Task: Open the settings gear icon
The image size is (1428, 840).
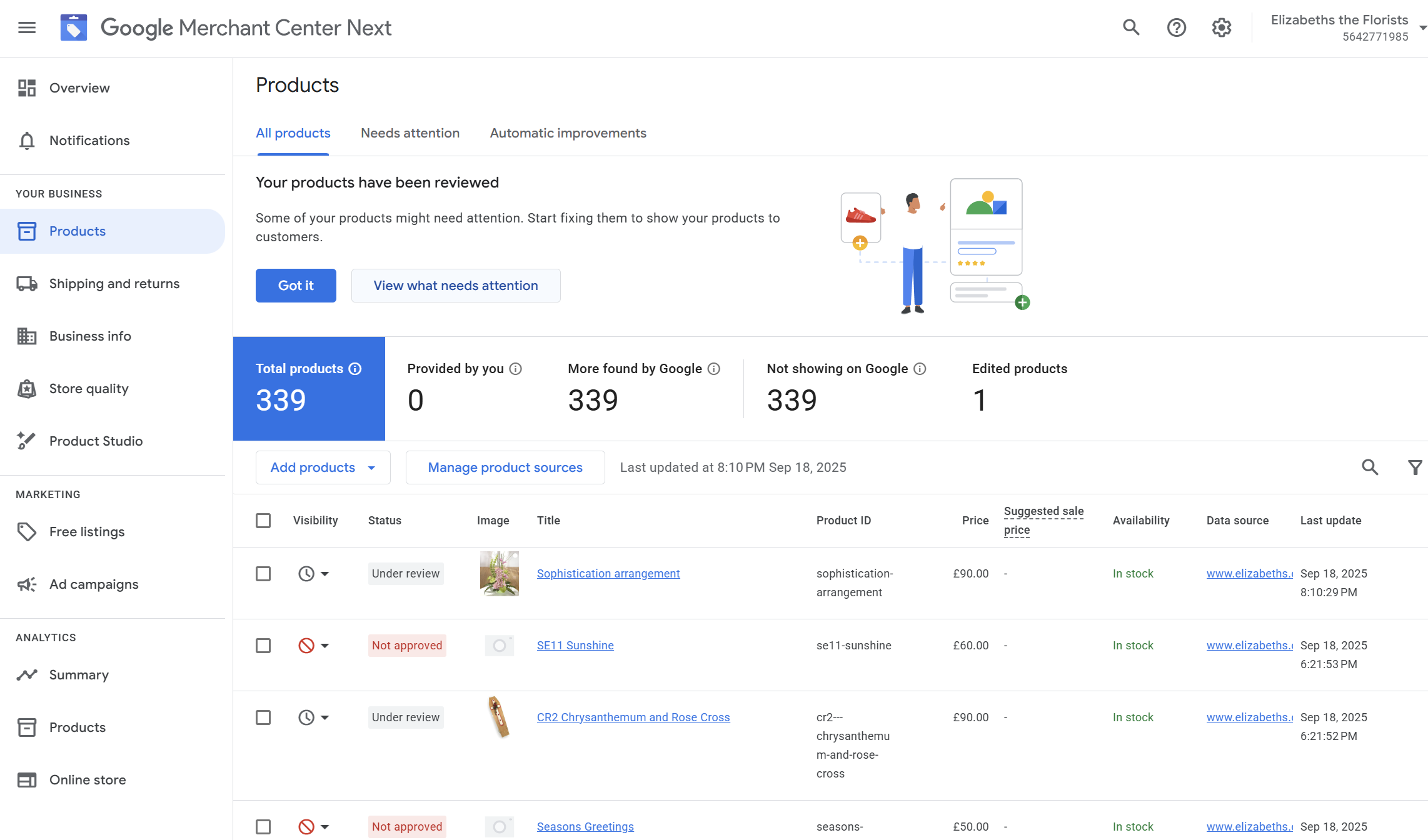Action: (x=1221, y=27)
